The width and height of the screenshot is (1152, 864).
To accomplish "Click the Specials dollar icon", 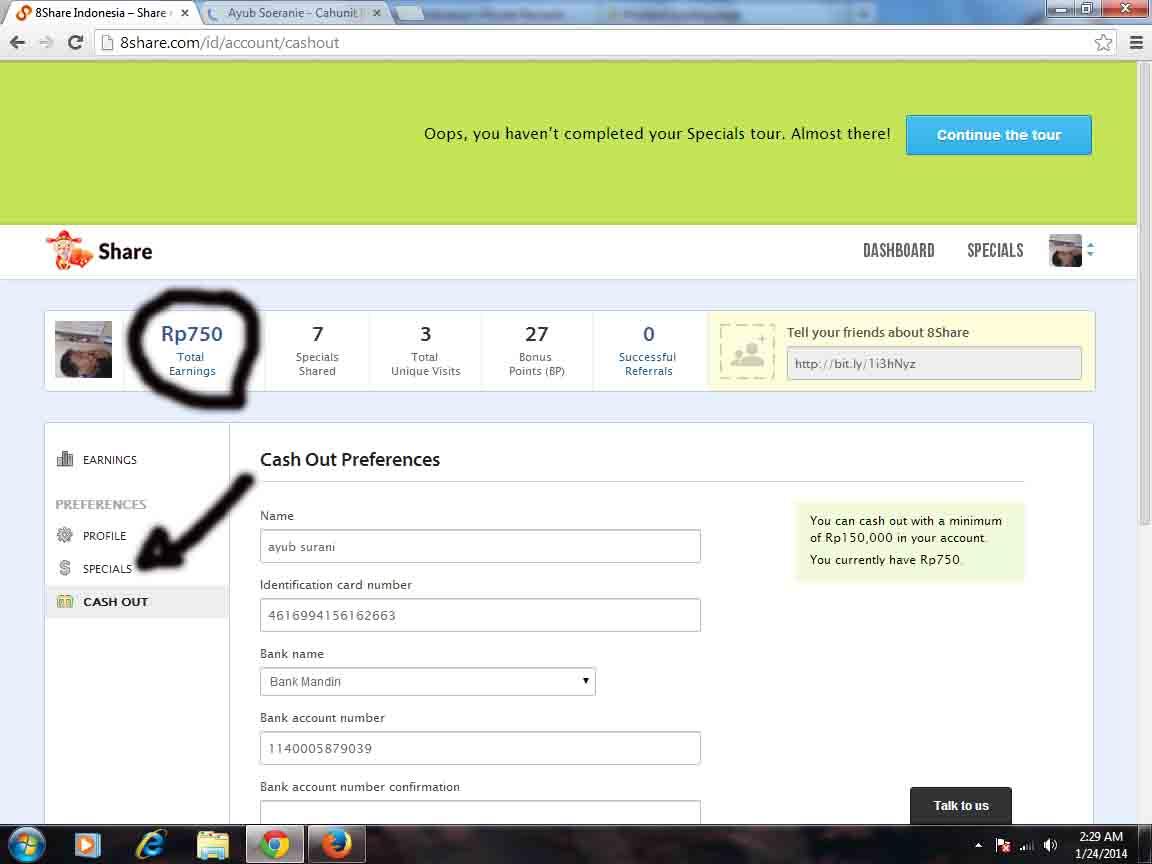I will (65, 568).
